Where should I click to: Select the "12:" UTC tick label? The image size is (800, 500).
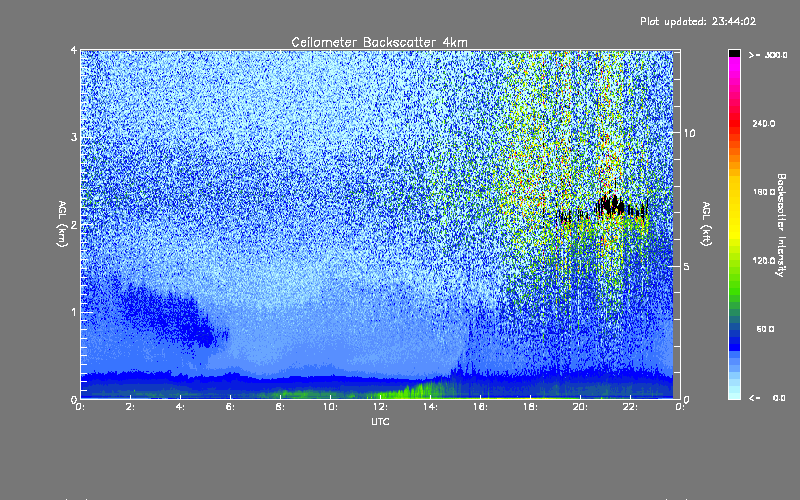coord(380,407)
